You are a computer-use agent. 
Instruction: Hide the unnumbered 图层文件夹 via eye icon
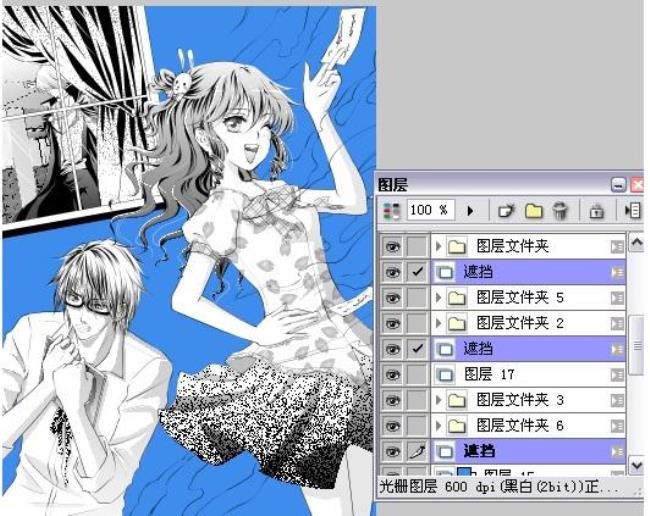(x=393, y=247)
